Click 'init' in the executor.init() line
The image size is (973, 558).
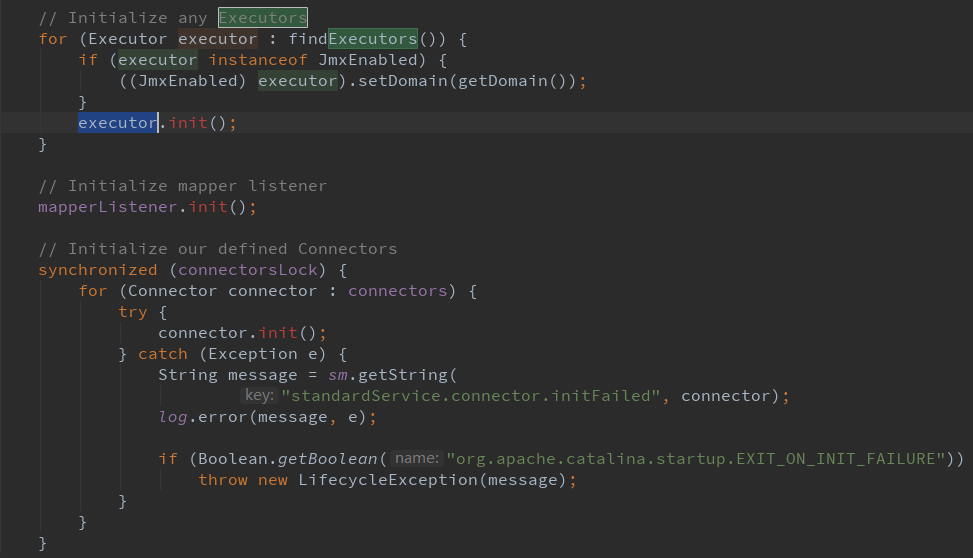(x=188, y=122)
